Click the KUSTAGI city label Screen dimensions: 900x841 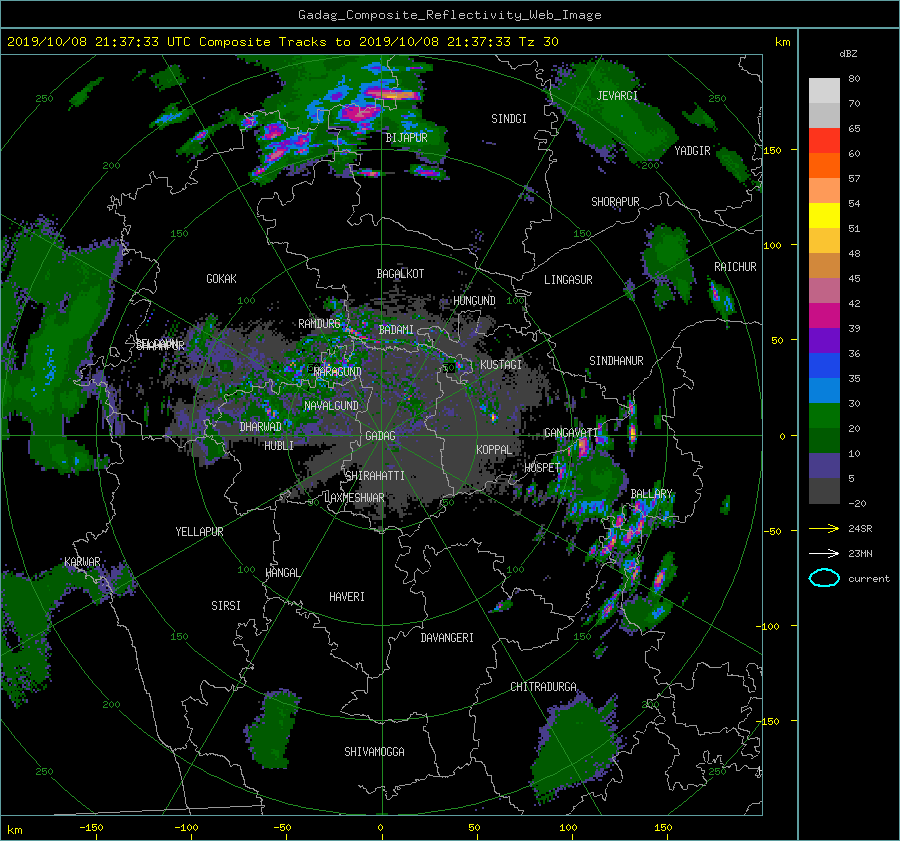(501, 365)
